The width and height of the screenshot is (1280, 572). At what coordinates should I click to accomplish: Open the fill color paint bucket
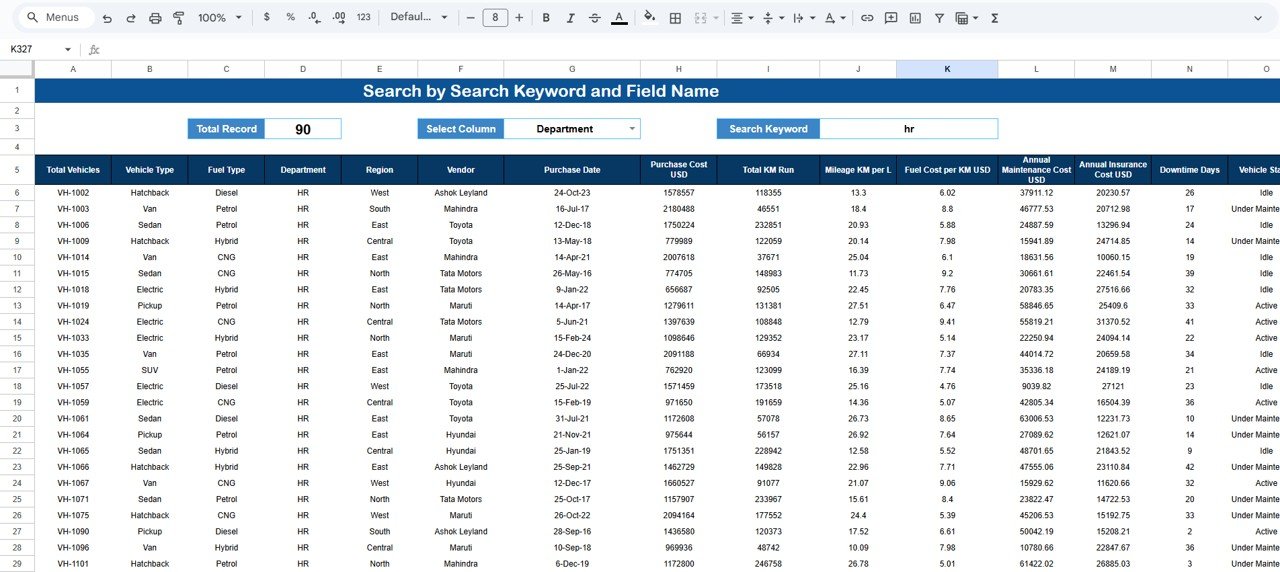point(650,18)
